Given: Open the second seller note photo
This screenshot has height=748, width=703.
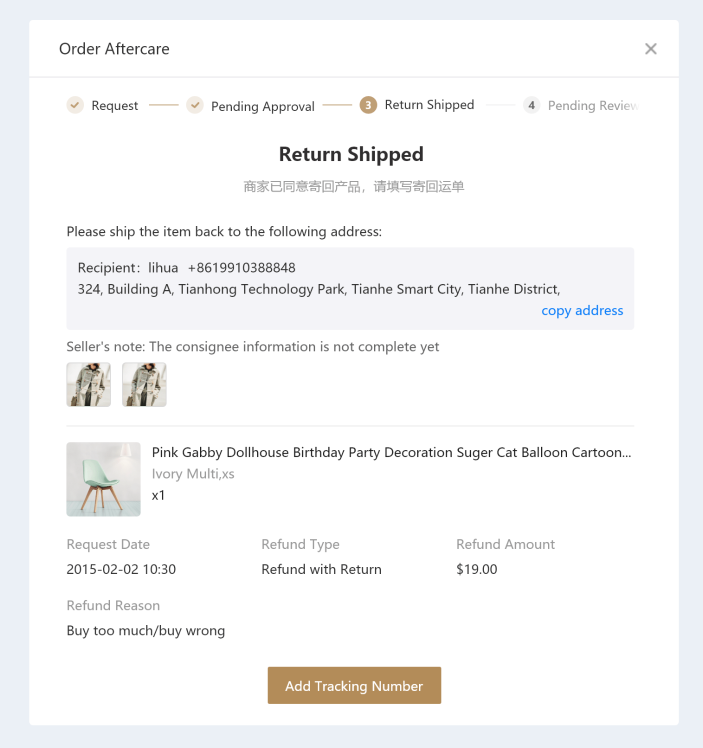Looking at the screenshot, I should pos(144,385).
